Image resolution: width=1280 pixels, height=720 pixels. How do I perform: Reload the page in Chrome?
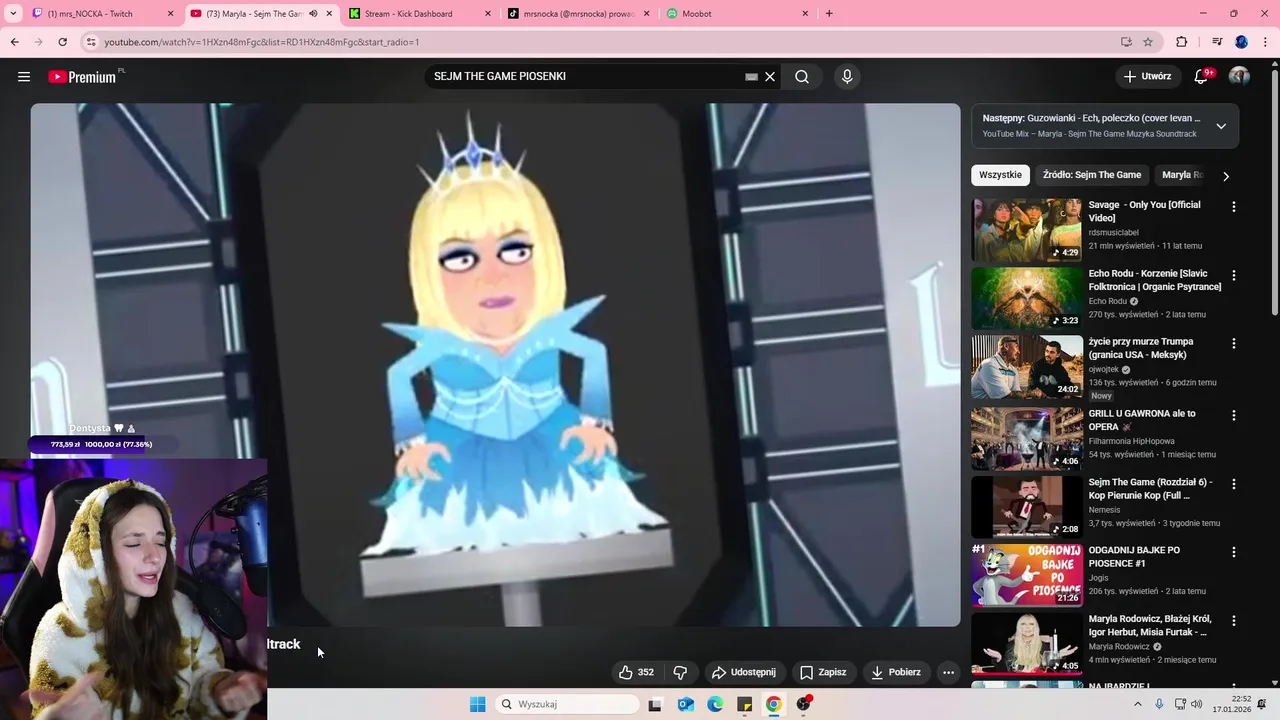62,42
